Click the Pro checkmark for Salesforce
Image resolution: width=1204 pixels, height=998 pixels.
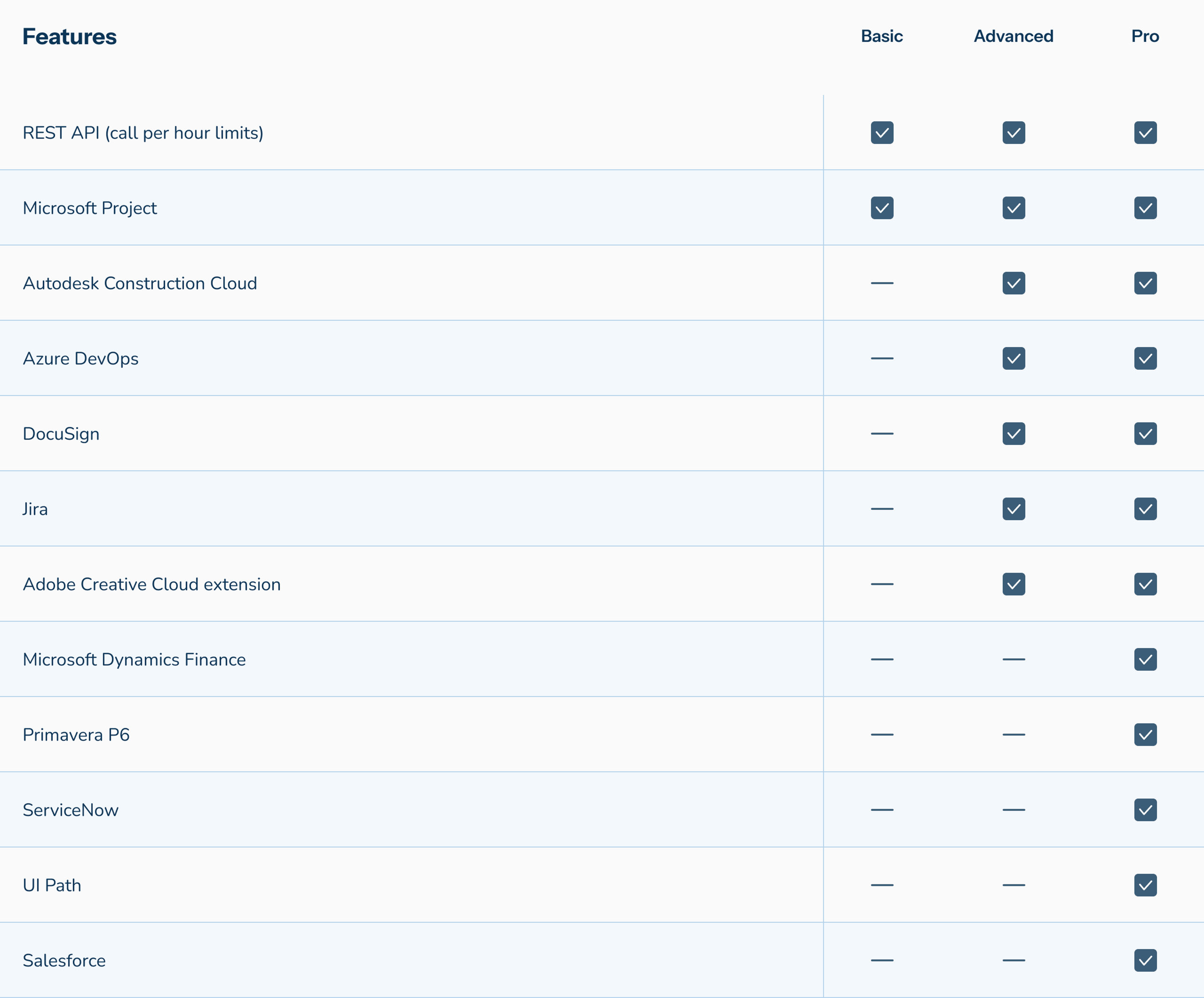pos(1146,960)
